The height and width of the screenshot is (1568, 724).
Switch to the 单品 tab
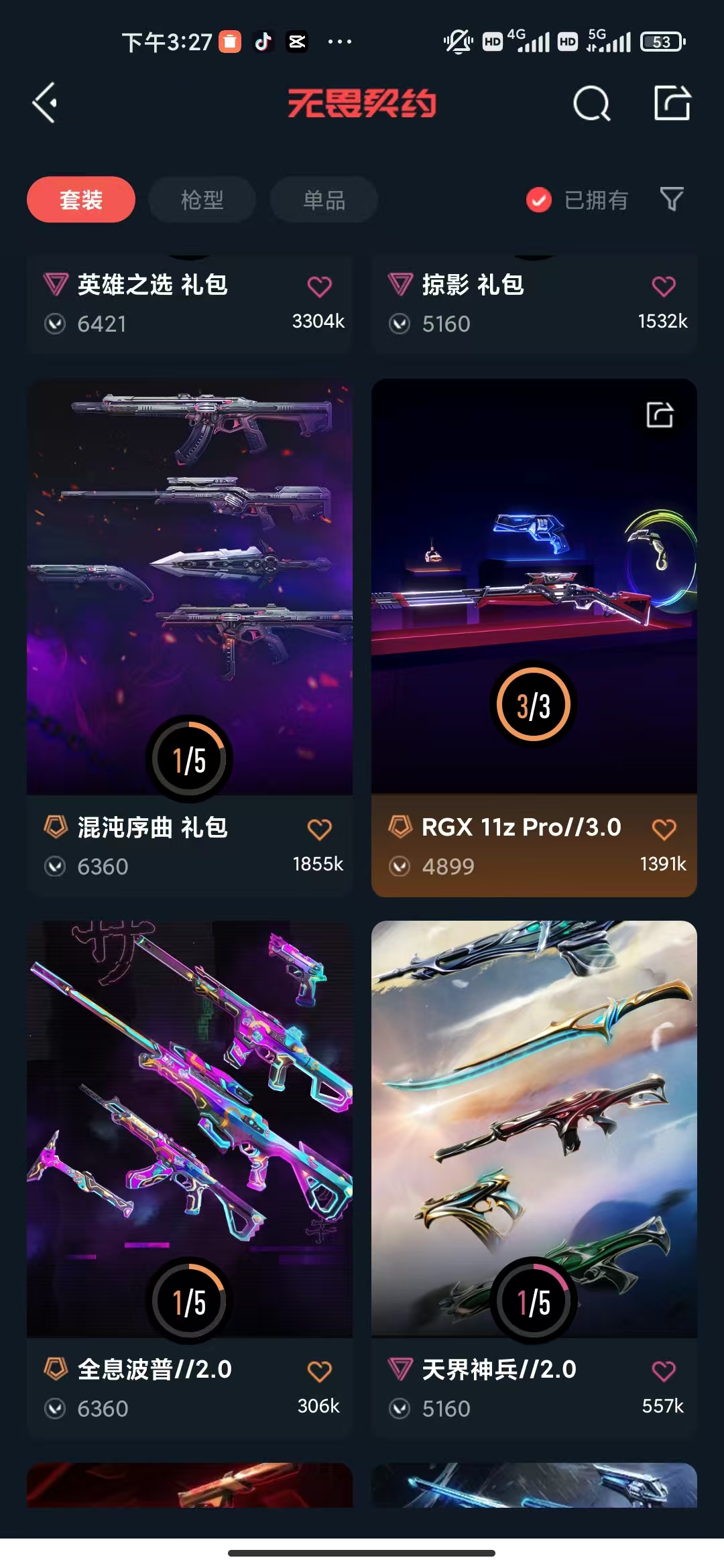324,200
